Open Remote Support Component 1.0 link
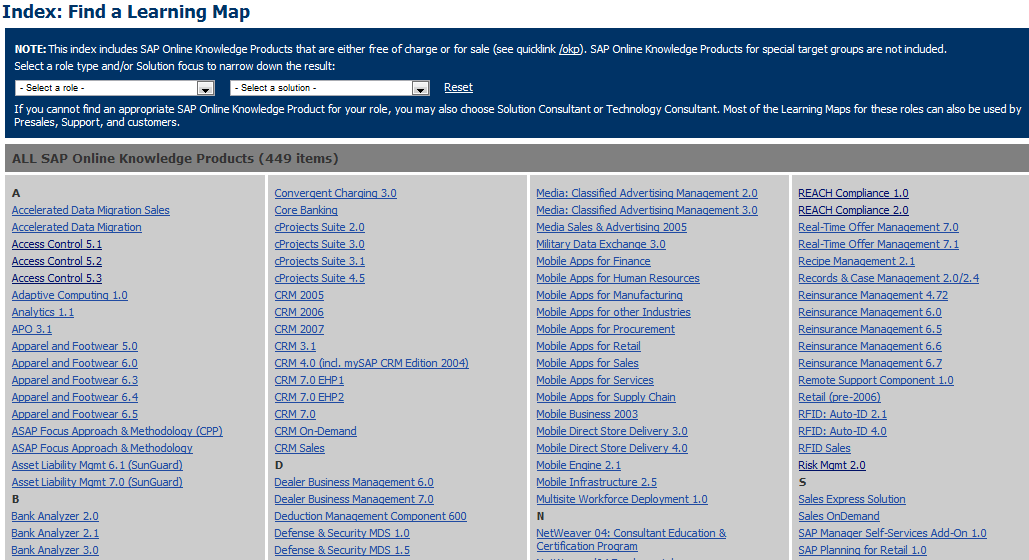Screen dimensions: 1029x560 coord(875,380)
